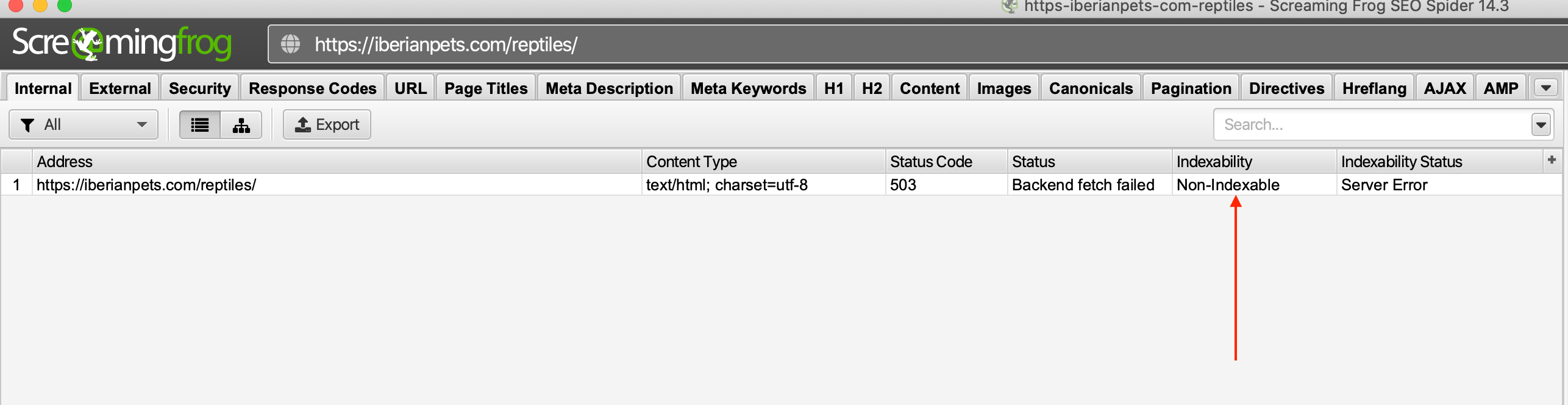Click the Export button
1568x405 pixels.
[327, 125]
